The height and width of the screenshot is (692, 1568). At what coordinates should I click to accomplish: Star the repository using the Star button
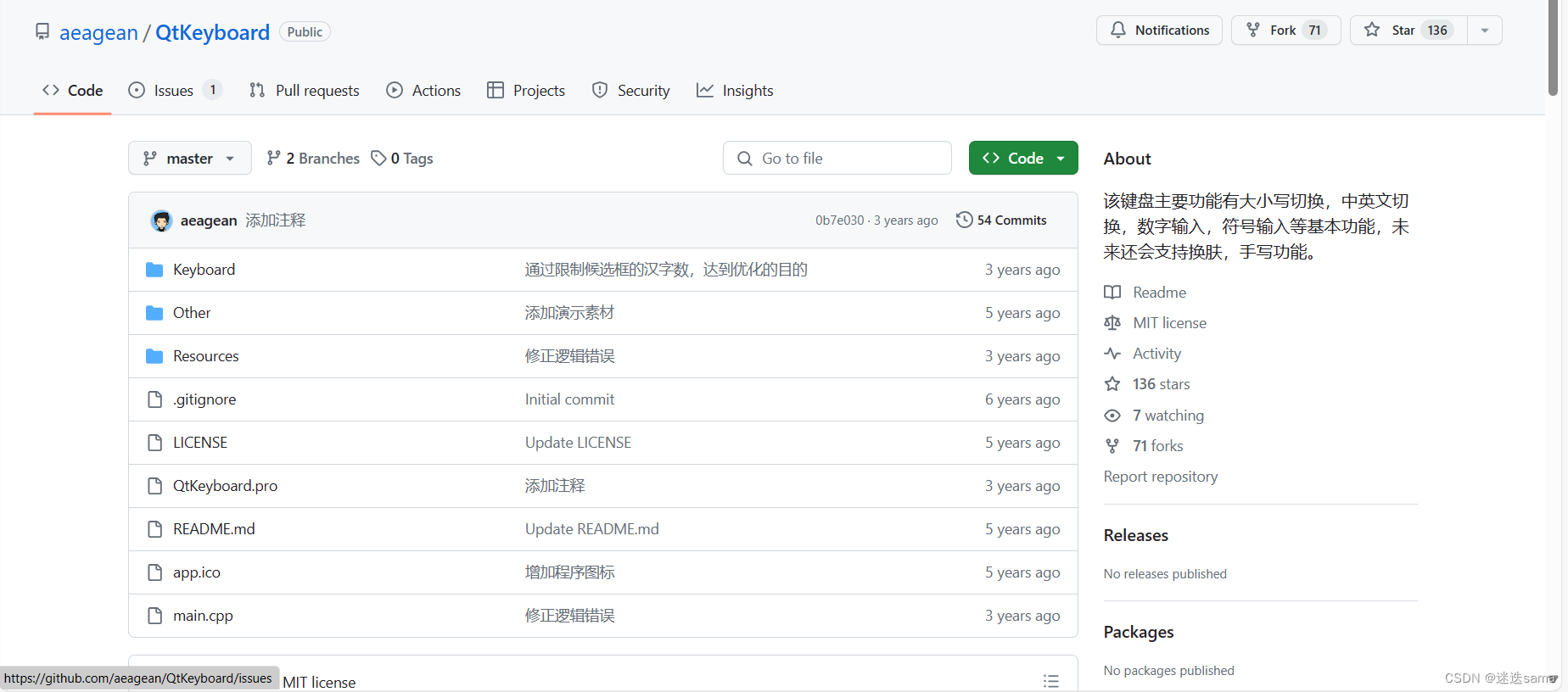(1408, 31)
